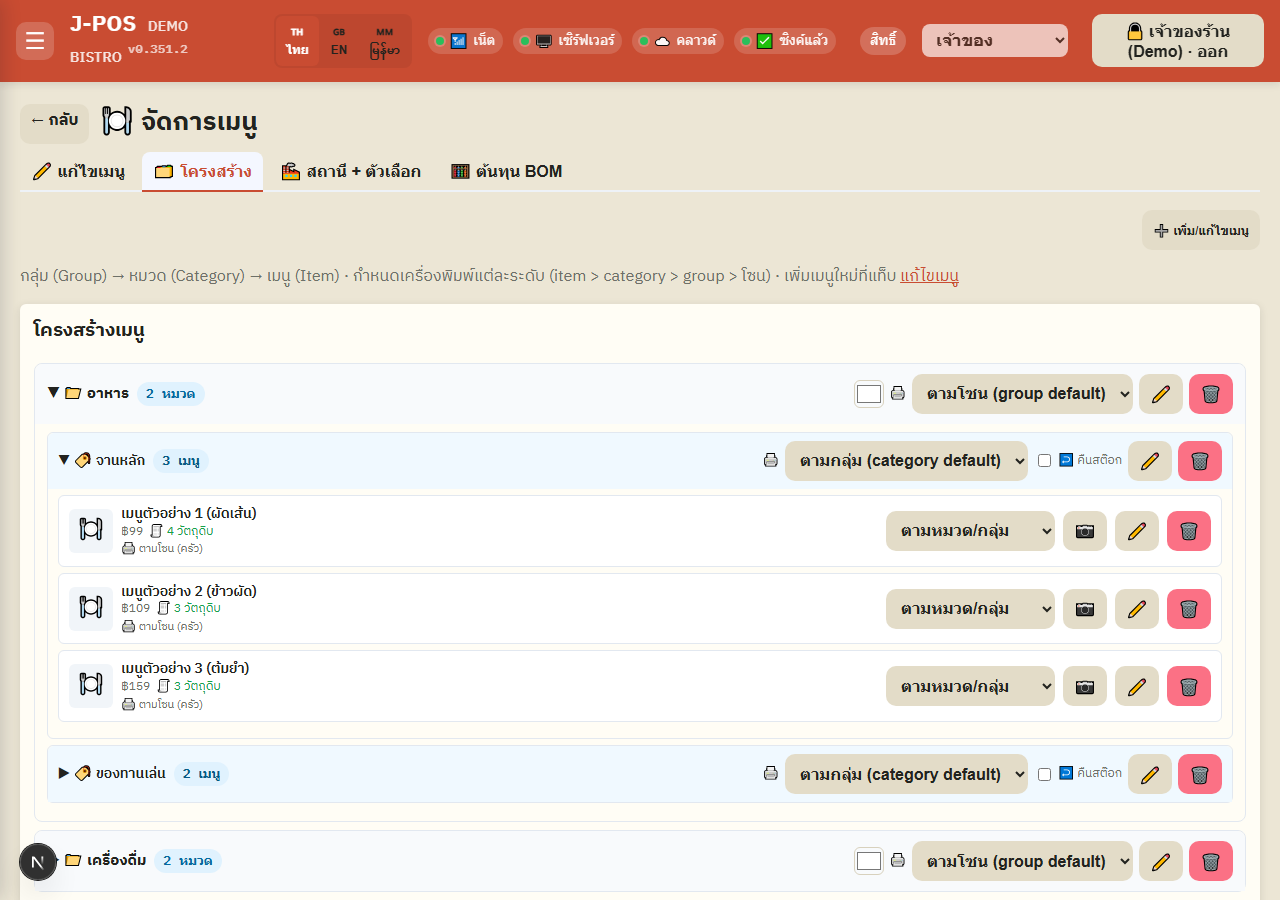Delete the เครื่องดื่ม group trash icon
The image size is (1280, 900).
pyautogui.click(x=1211, y=861)
